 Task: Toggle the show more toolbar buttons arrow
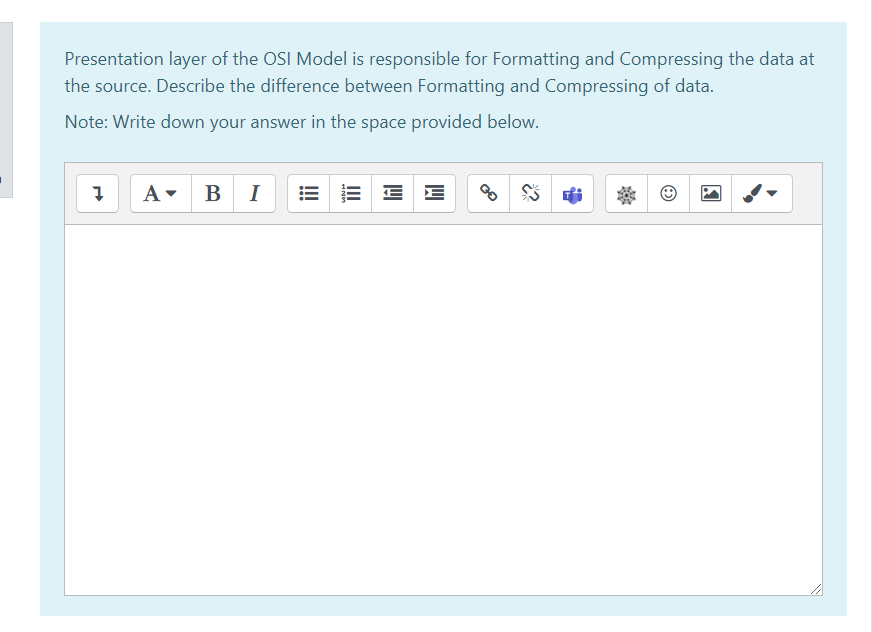click(97, 193)
